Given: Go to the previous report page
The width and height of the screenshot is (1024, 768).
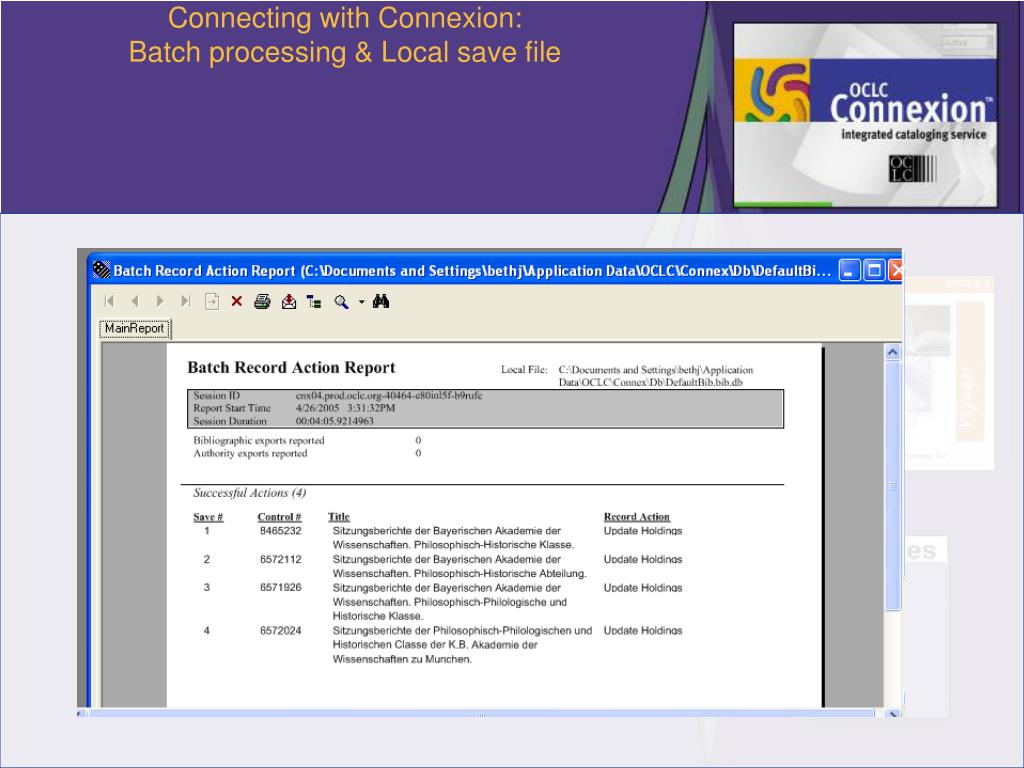Looking at the screenshot, I should (x=135, y=301).
